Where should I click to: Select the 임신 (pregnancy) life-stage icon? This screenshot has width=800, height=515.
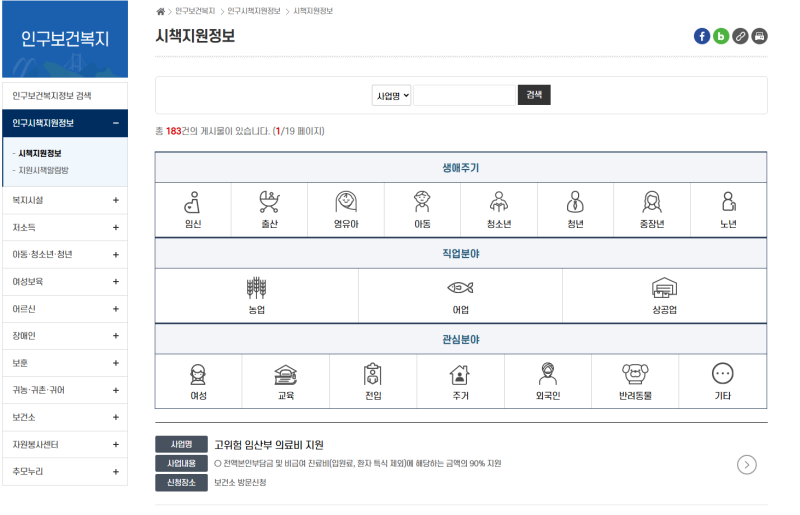(x=193, y=203)
